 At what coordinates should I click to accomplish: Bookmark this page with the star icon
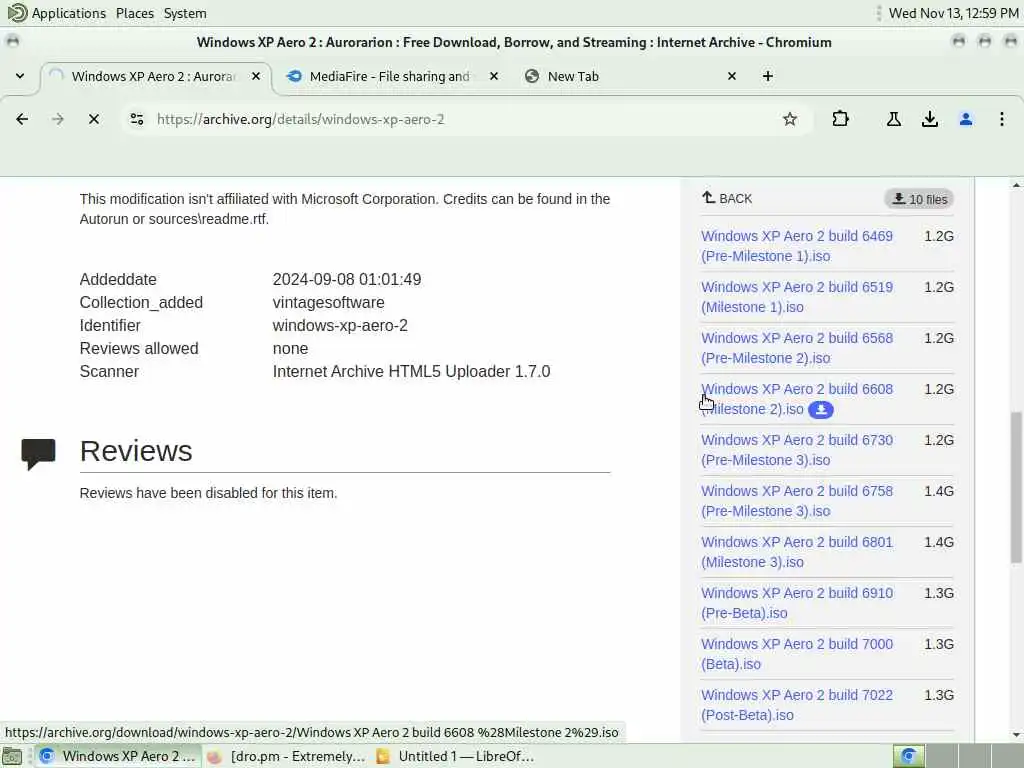pyautogui.click(x=790, y=119)
